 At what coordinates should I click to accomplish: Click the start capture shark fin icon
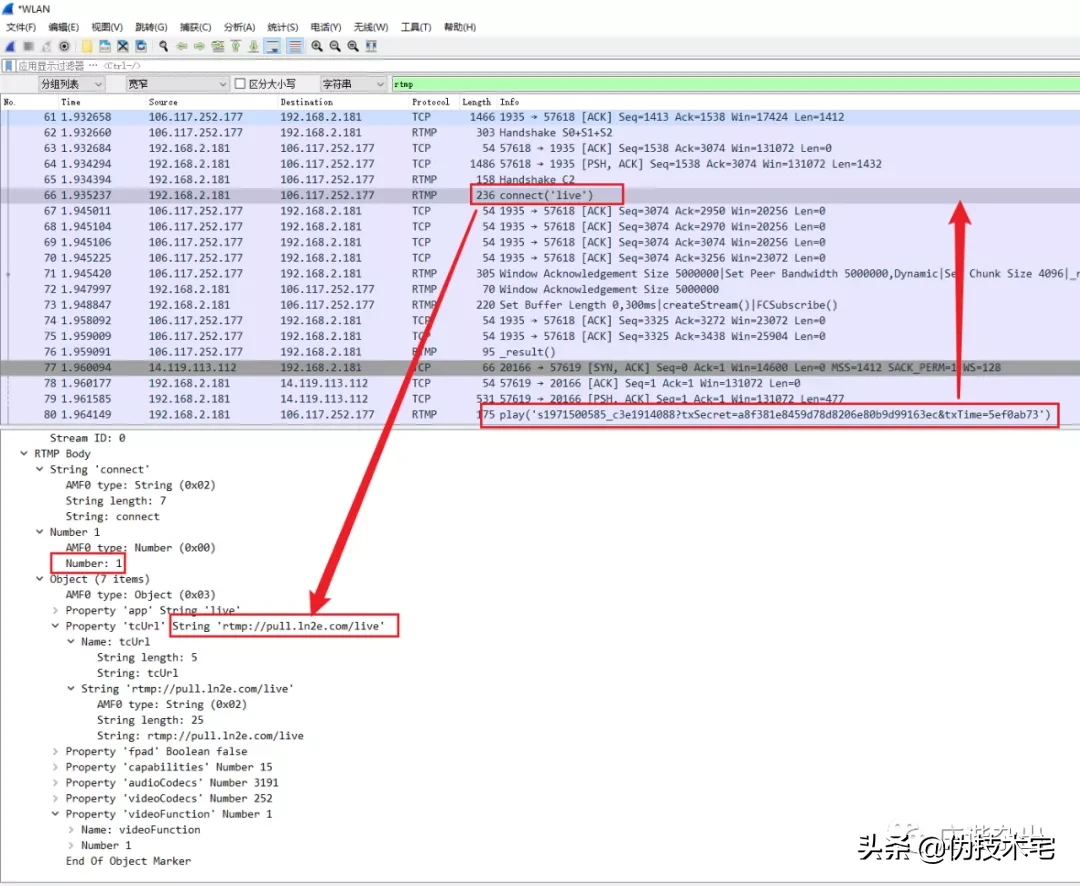(10, 46)
